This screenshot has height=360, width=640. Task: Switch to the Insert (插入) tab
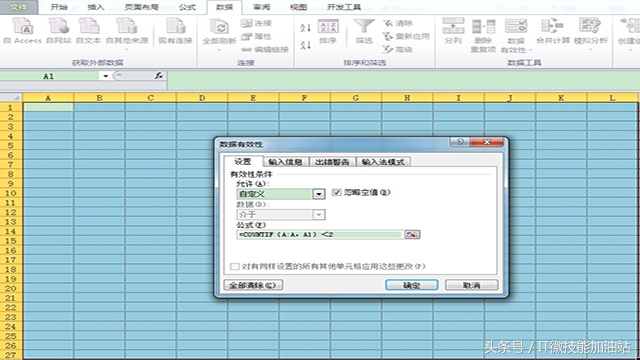pyautogui.click(x=96, y=7)
